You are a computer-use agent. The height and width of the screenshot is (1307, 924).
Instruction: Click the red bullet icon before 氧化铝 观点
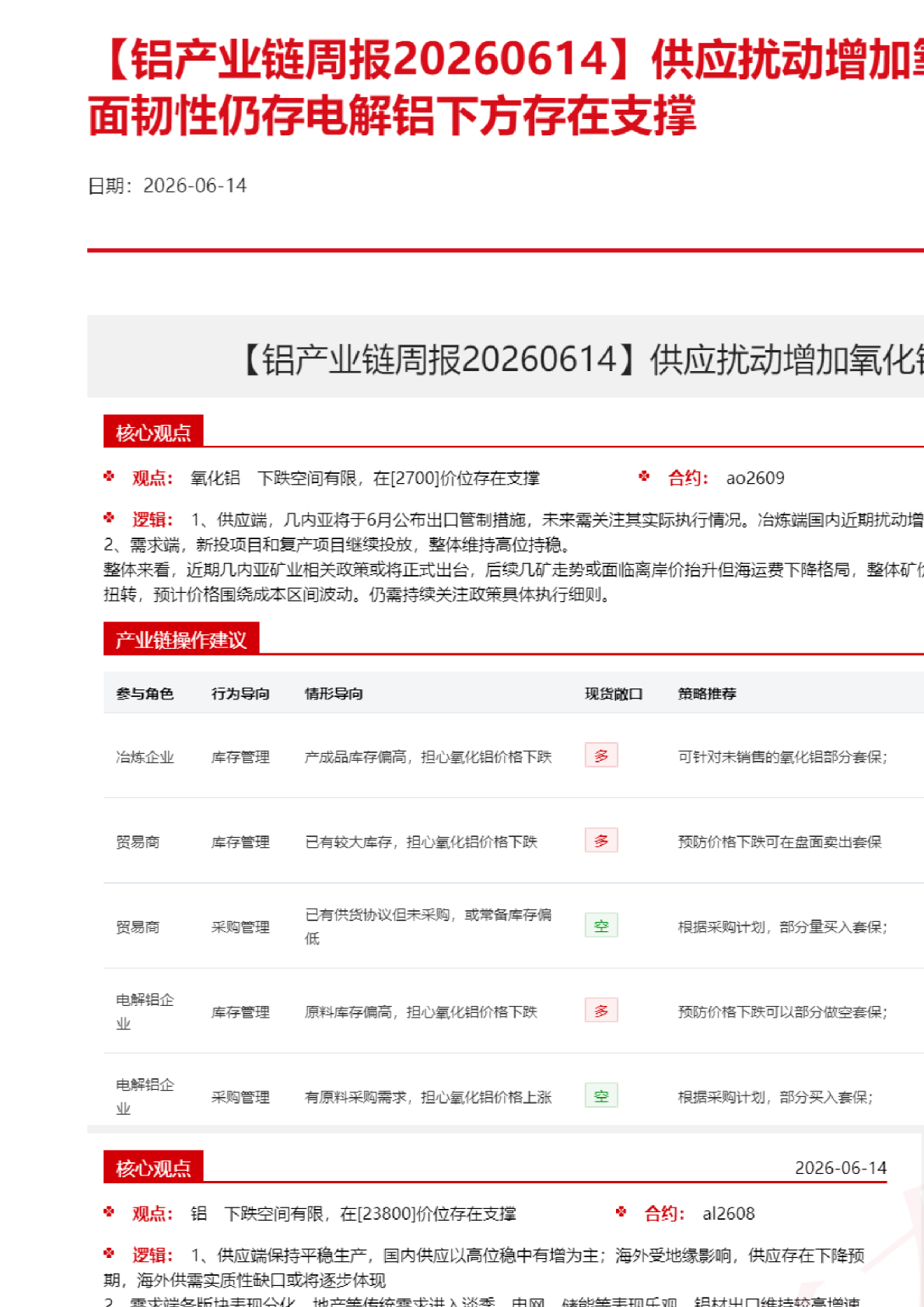109,476
